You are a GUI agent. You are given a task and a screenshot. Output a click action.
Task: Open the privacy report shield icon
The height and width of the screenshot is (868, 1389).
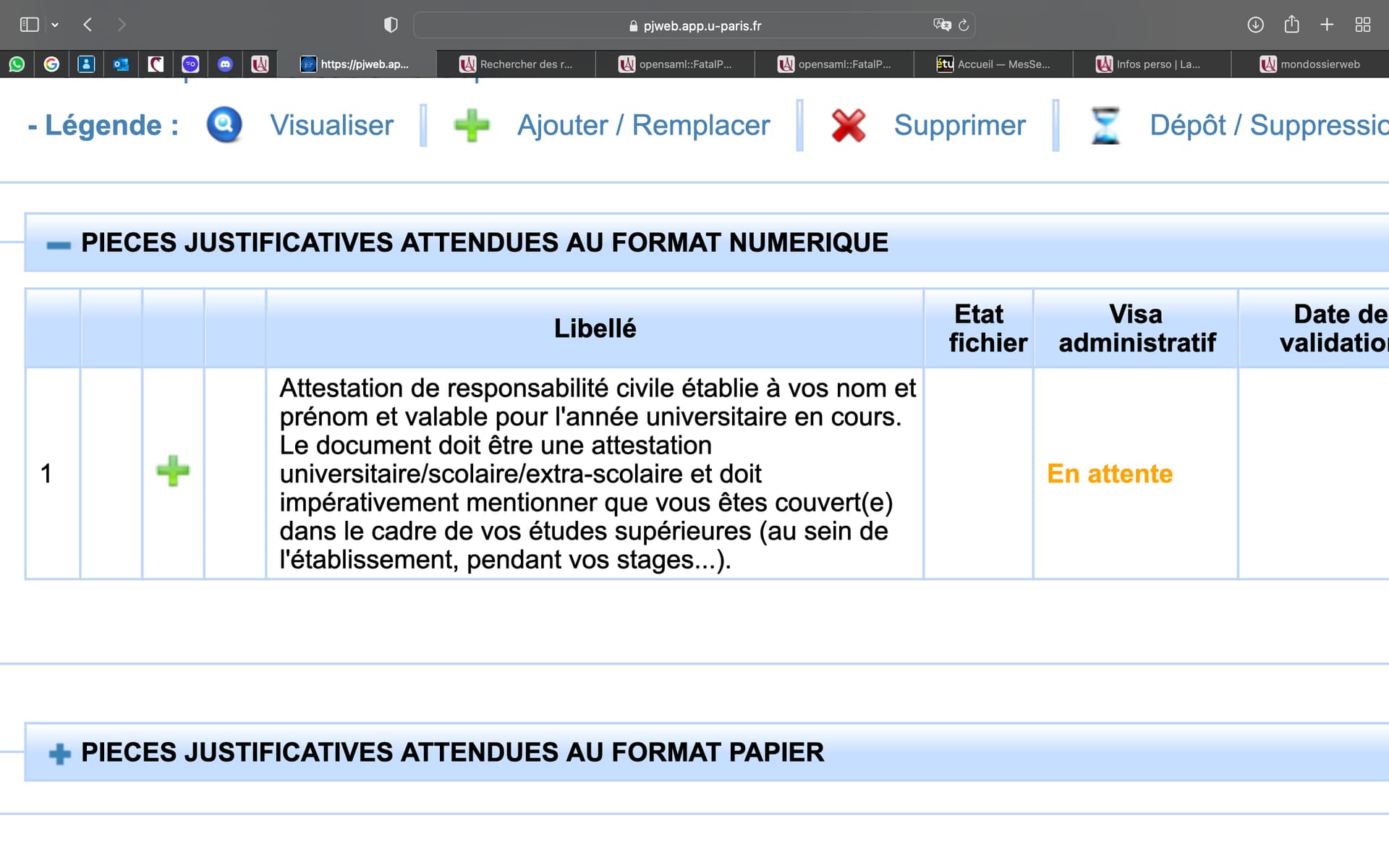pyautogui.click(x=391, y=25)
